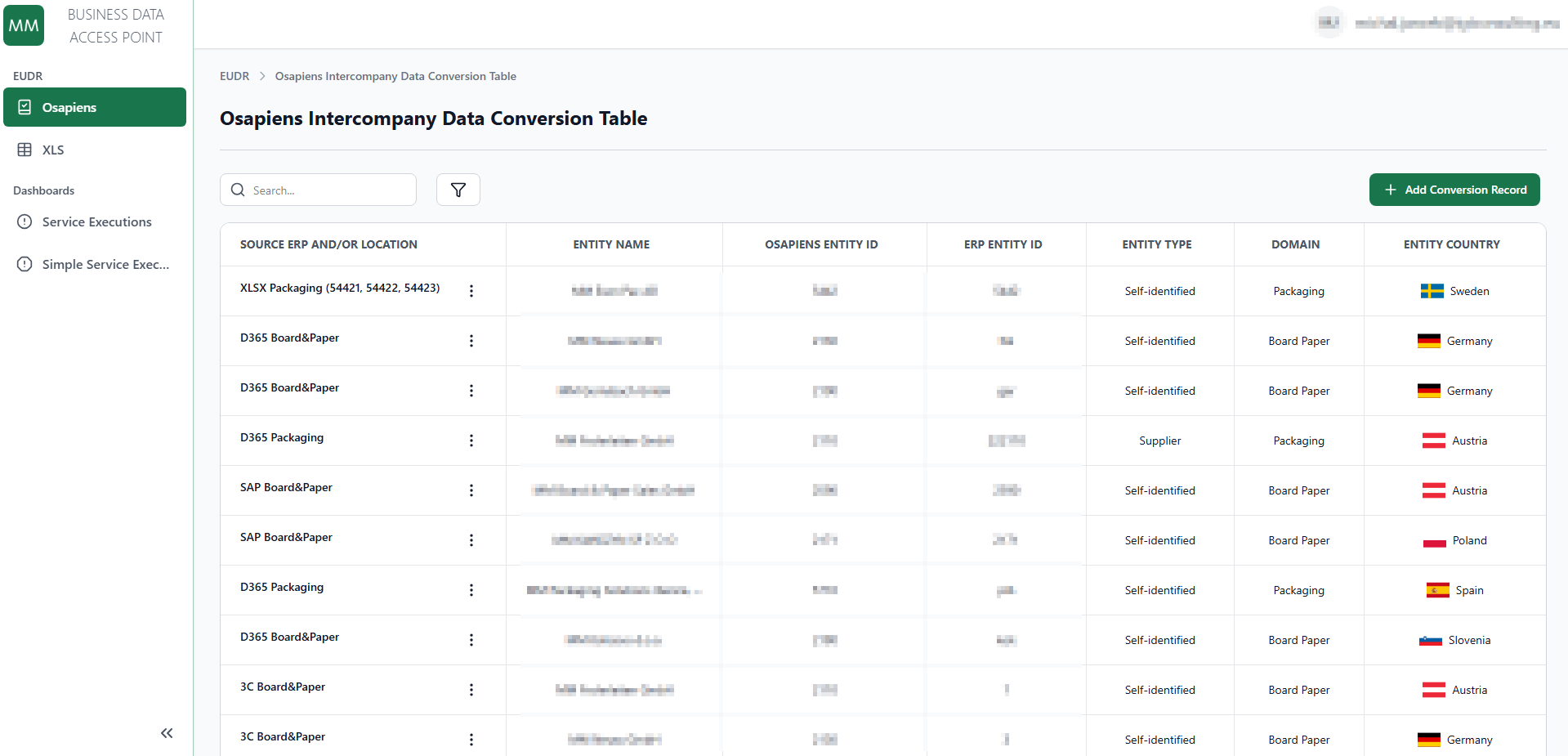Open row menu for XLSX Packaging row
Viewport: 1568px width, 756px height.
point(471,291)
